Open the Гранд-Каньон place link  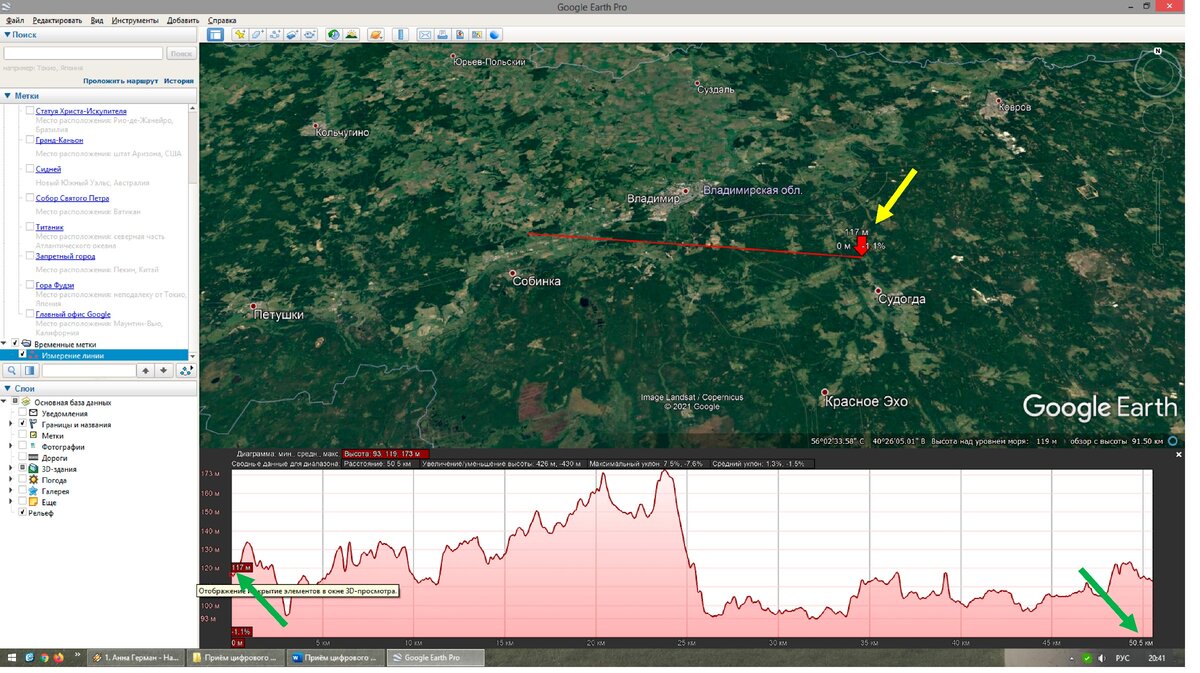[x=59, y=140]
